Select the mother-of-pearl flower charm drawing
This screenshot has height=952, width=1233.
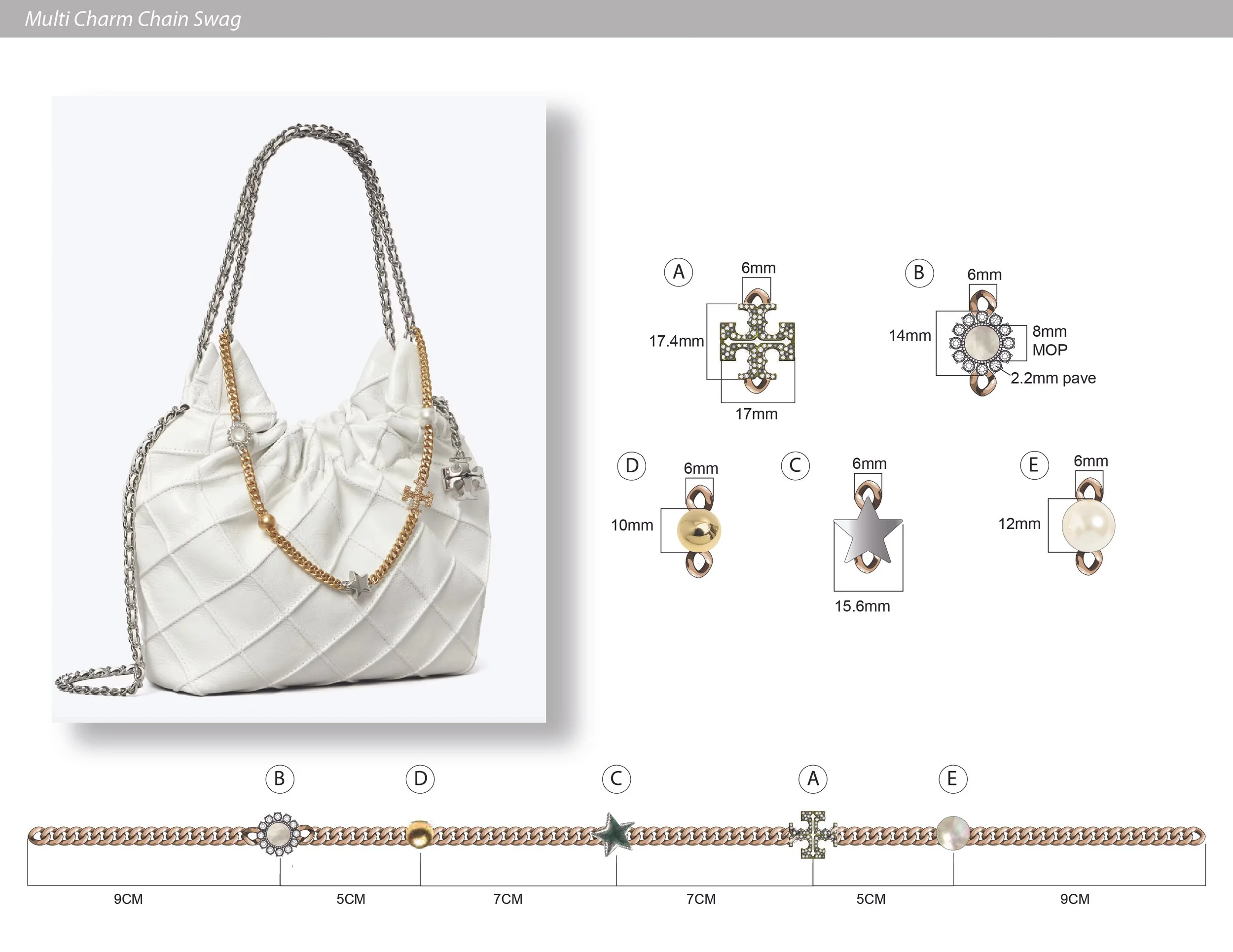tap(982, 343)
